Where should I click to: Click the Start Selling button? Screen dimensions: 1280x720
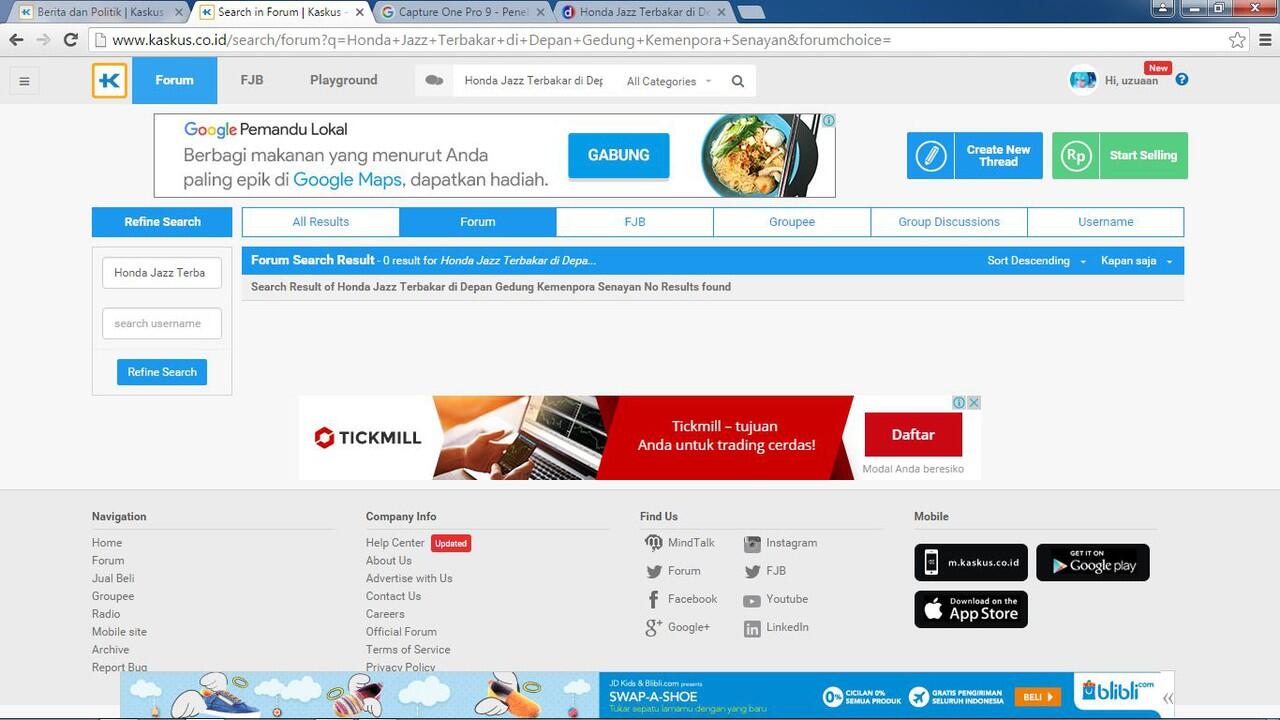1120,156
